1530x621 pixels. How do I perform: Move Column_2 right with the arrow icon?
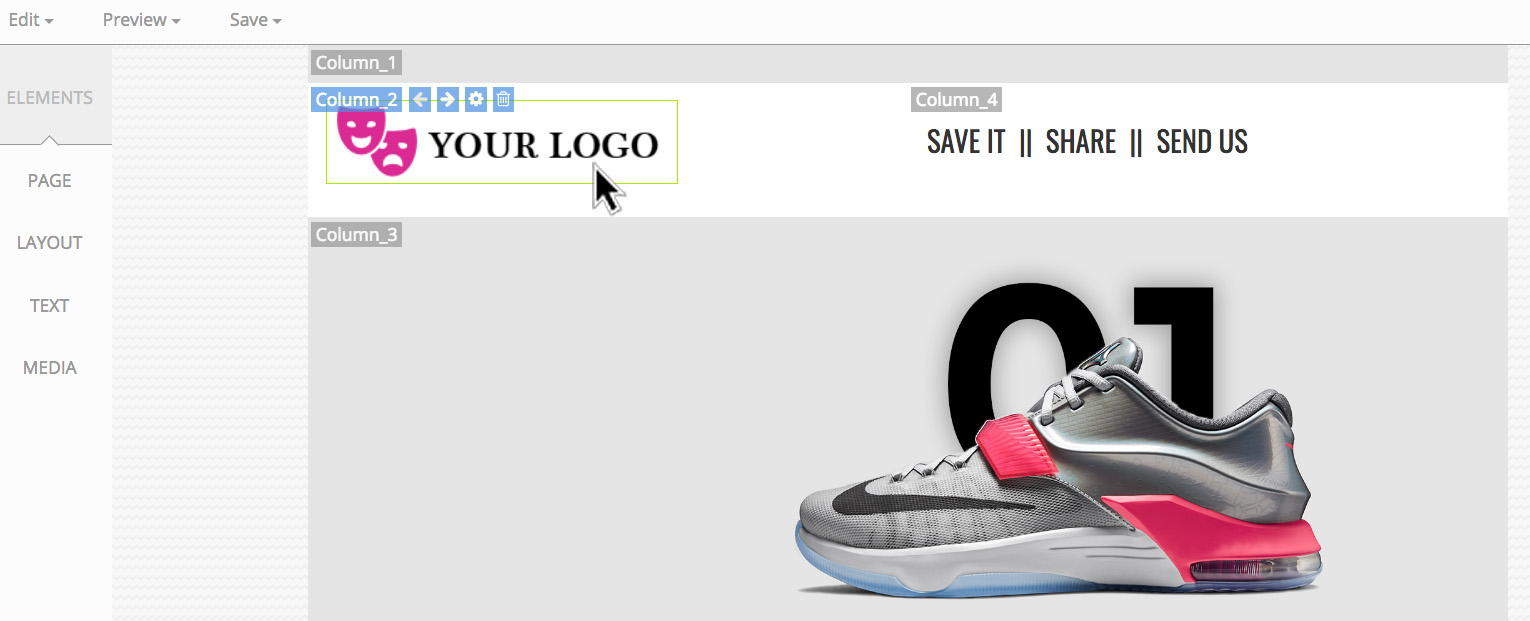[448, 99]
